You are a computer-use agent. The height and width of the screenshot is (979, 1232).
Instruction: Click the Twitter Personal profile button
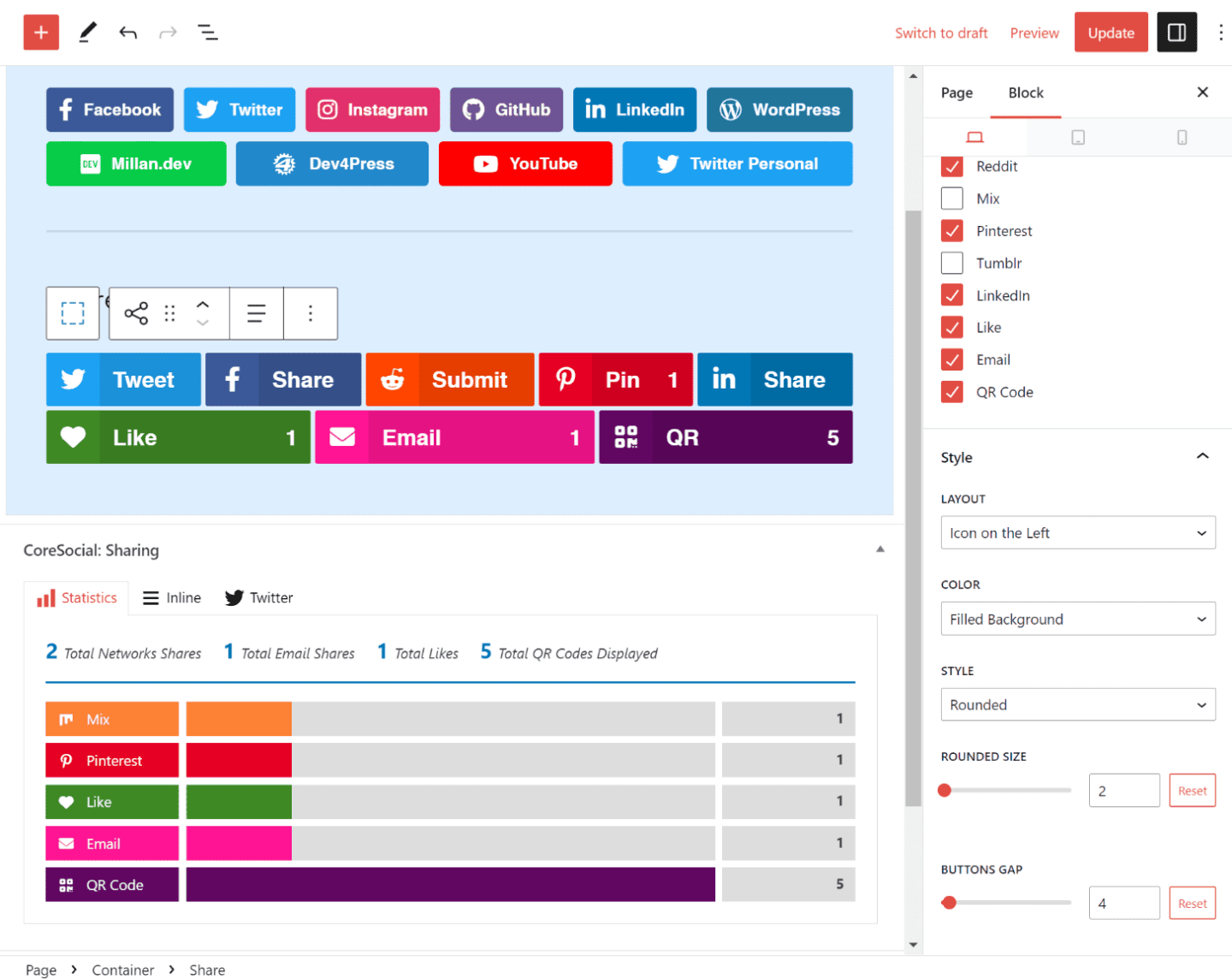tap(737, 163)
